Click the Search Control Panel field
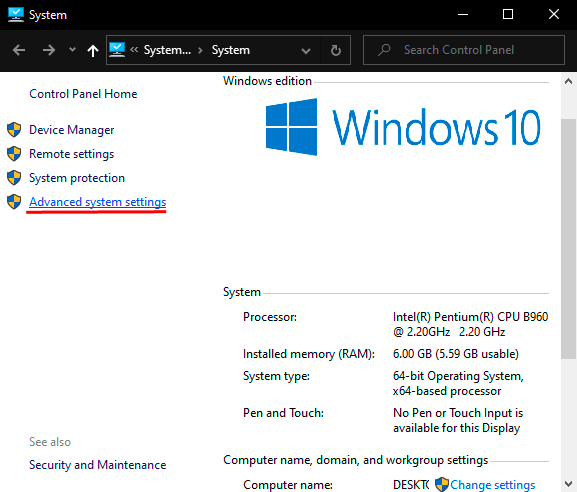This screenshot has width=577, height=492. pyautogui.click(x=464, y=50)
